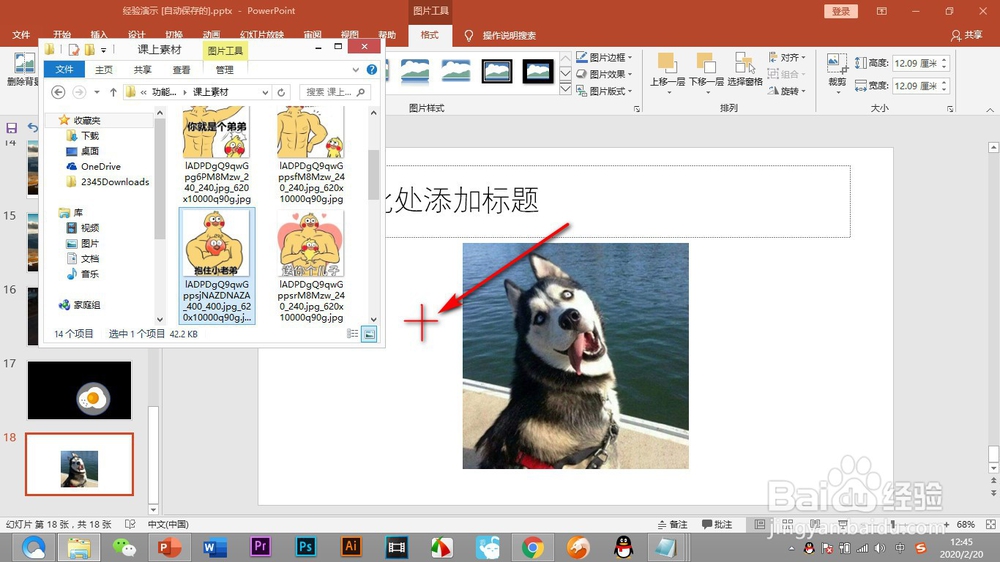Click Remove Background icon in ribbon
The image size is (1000, 562).
click(23, 69)
